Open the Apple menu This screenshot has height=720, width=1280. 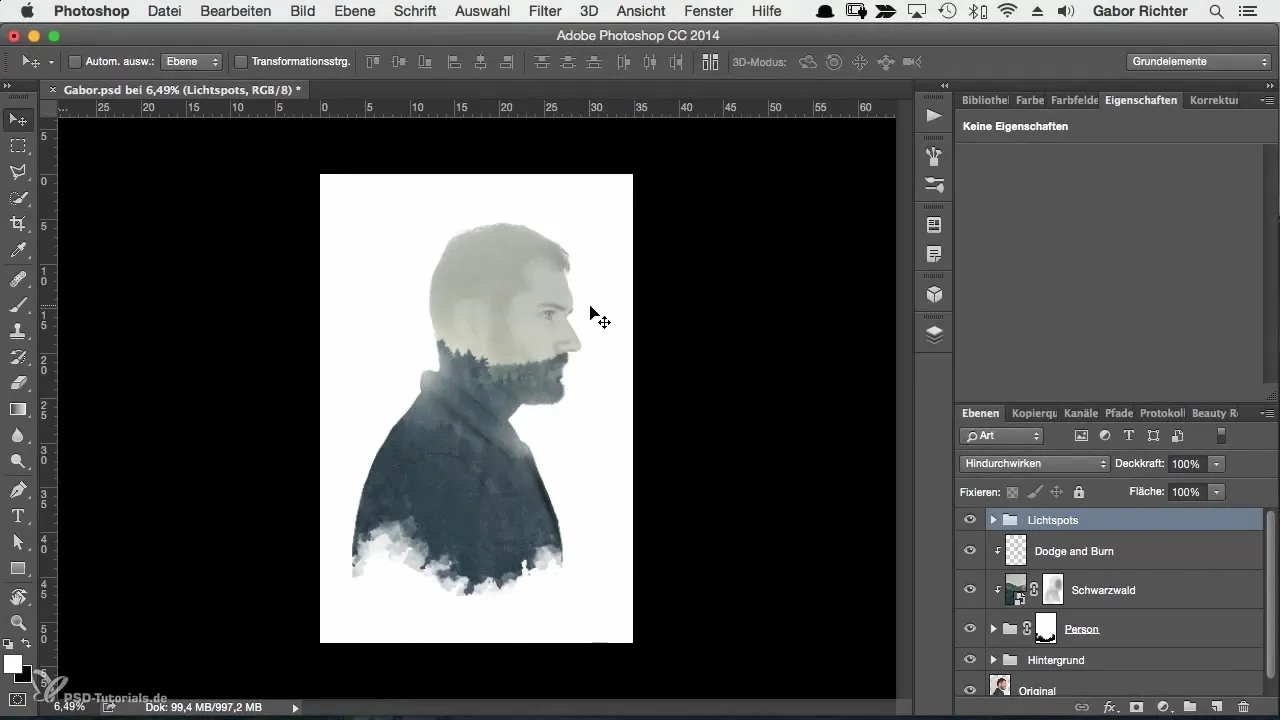coord(26,11)
